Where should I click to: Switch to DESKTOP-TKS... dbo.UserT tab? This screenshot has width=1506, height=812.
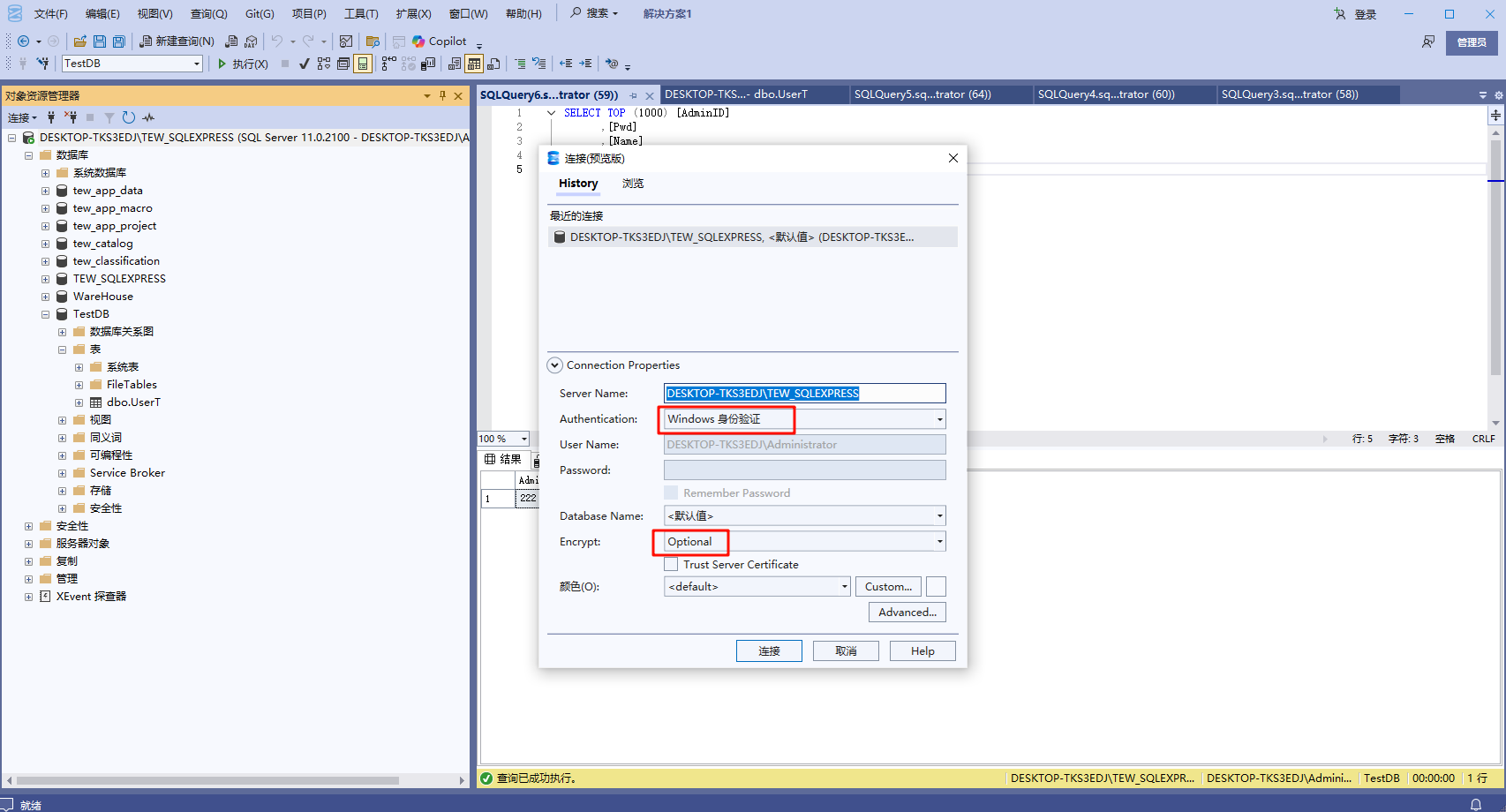point(736,94)
